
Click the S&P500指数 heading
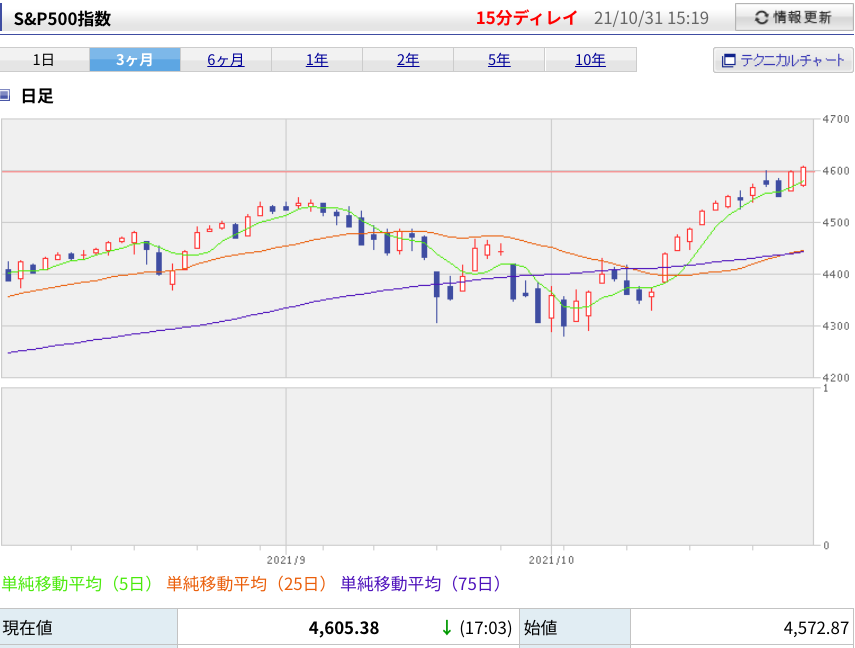pos(62,19)
